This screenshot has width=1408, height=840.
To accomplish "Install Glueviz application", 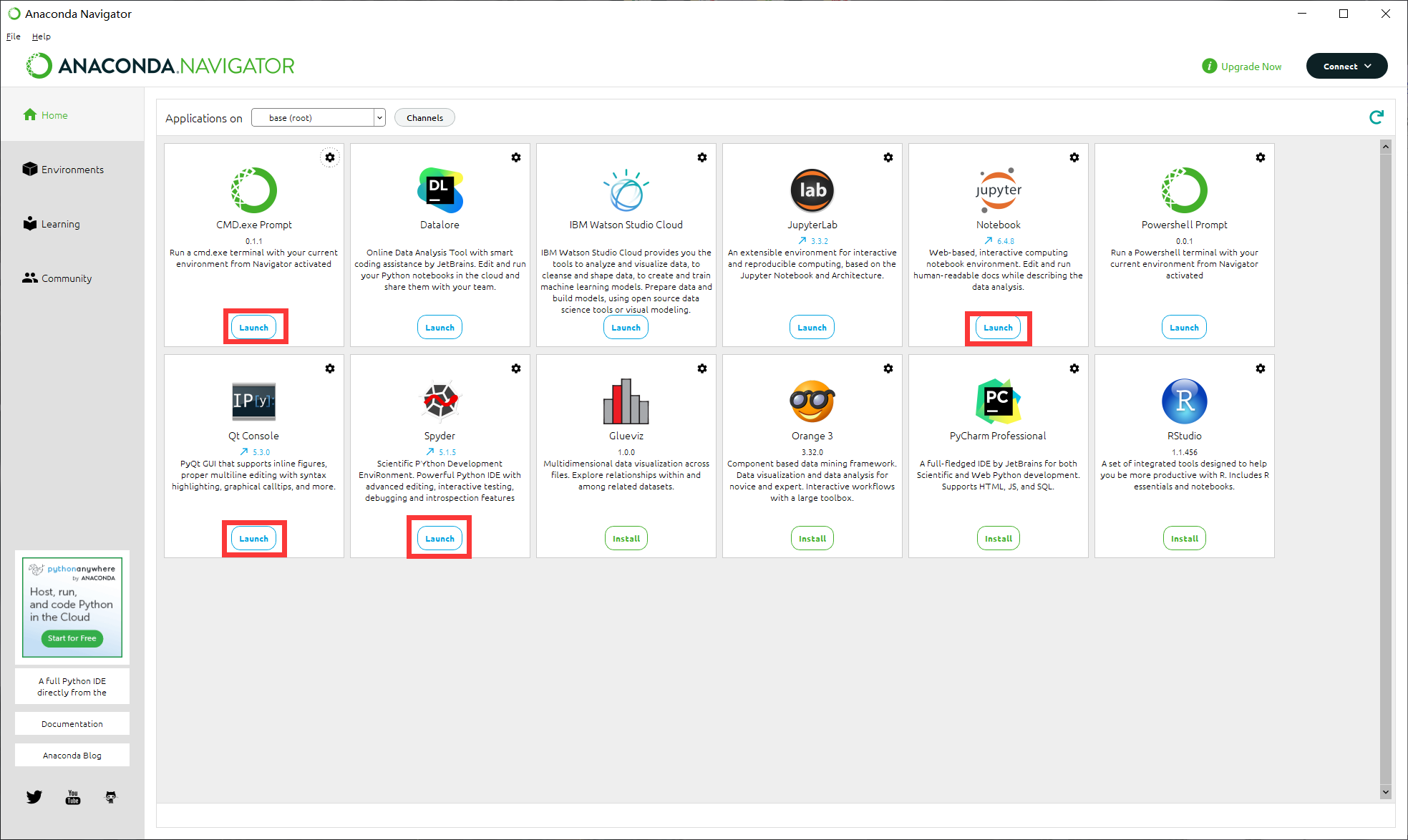I will pos(626,539).
